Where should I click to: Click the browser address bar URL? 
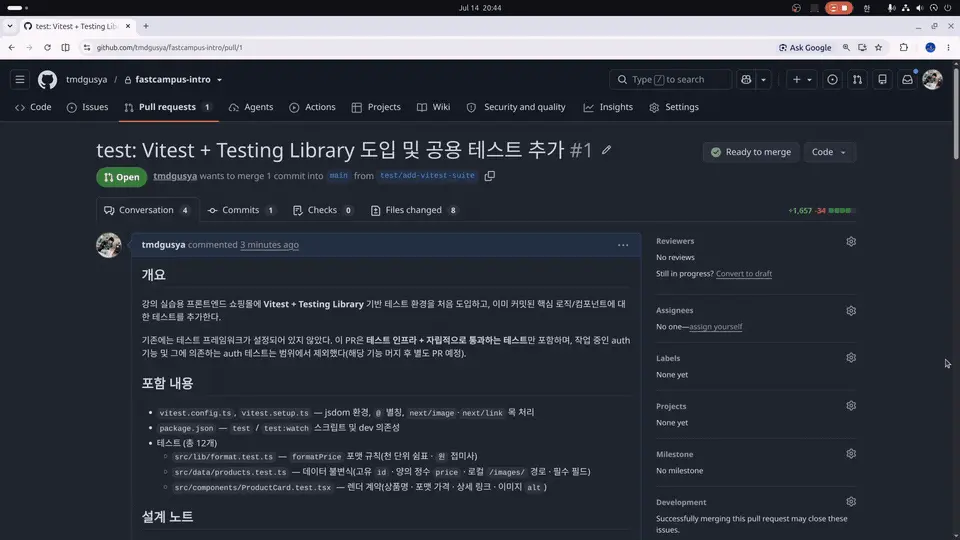pyautogui.click(x=170, y=47)
